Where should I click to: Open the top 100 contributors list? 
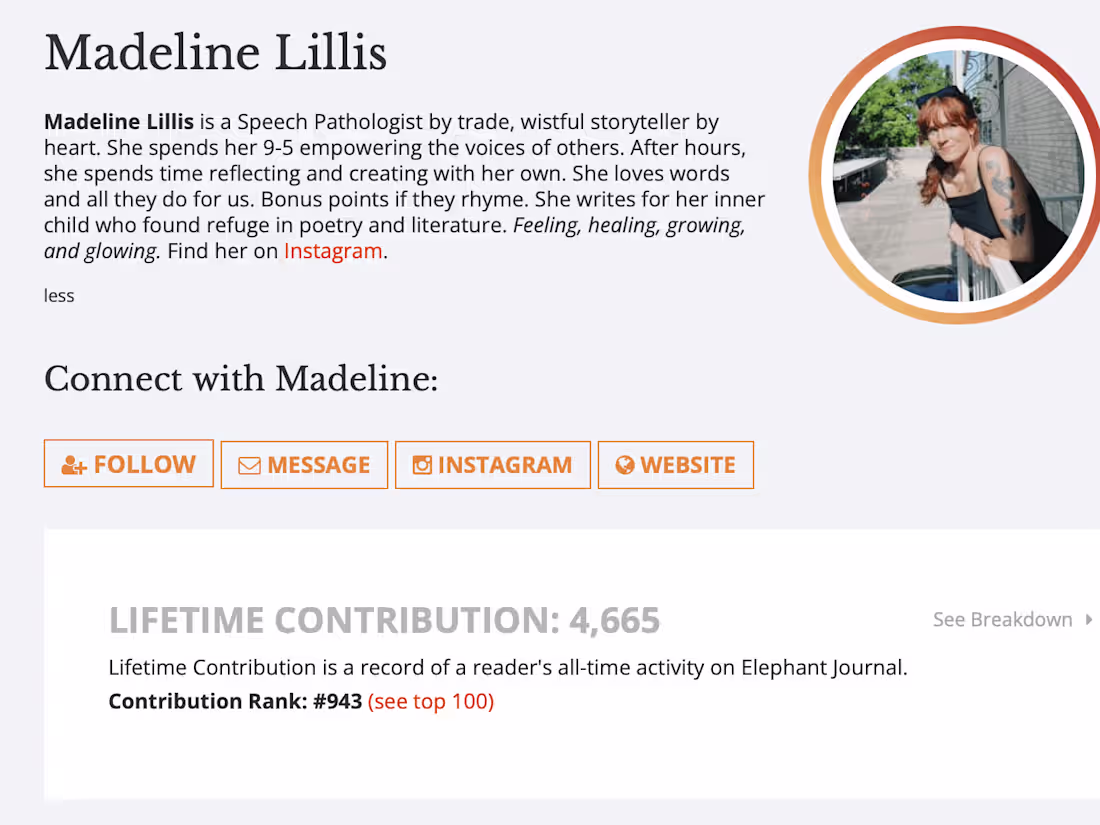[x=431, y=701]
